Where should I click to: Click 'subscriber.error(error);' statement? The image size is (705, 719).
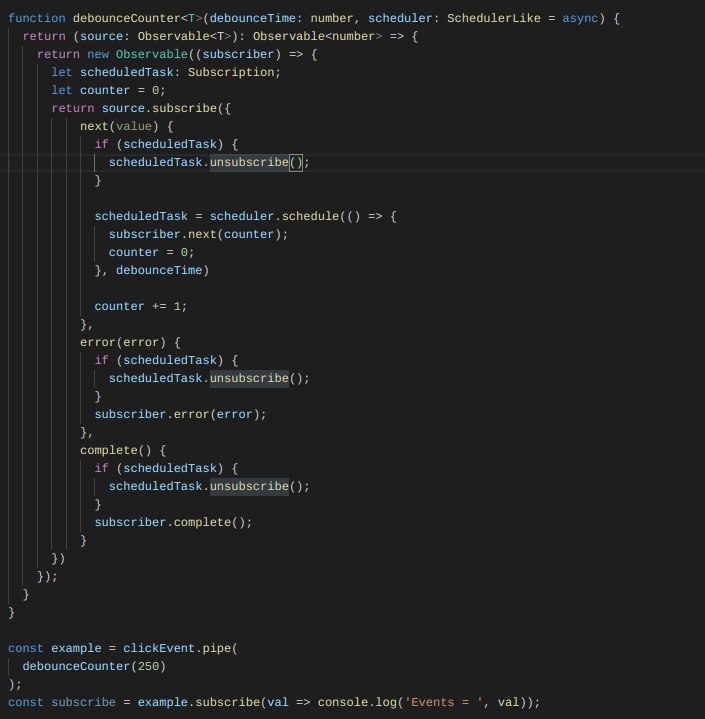(x=180, y=414)
